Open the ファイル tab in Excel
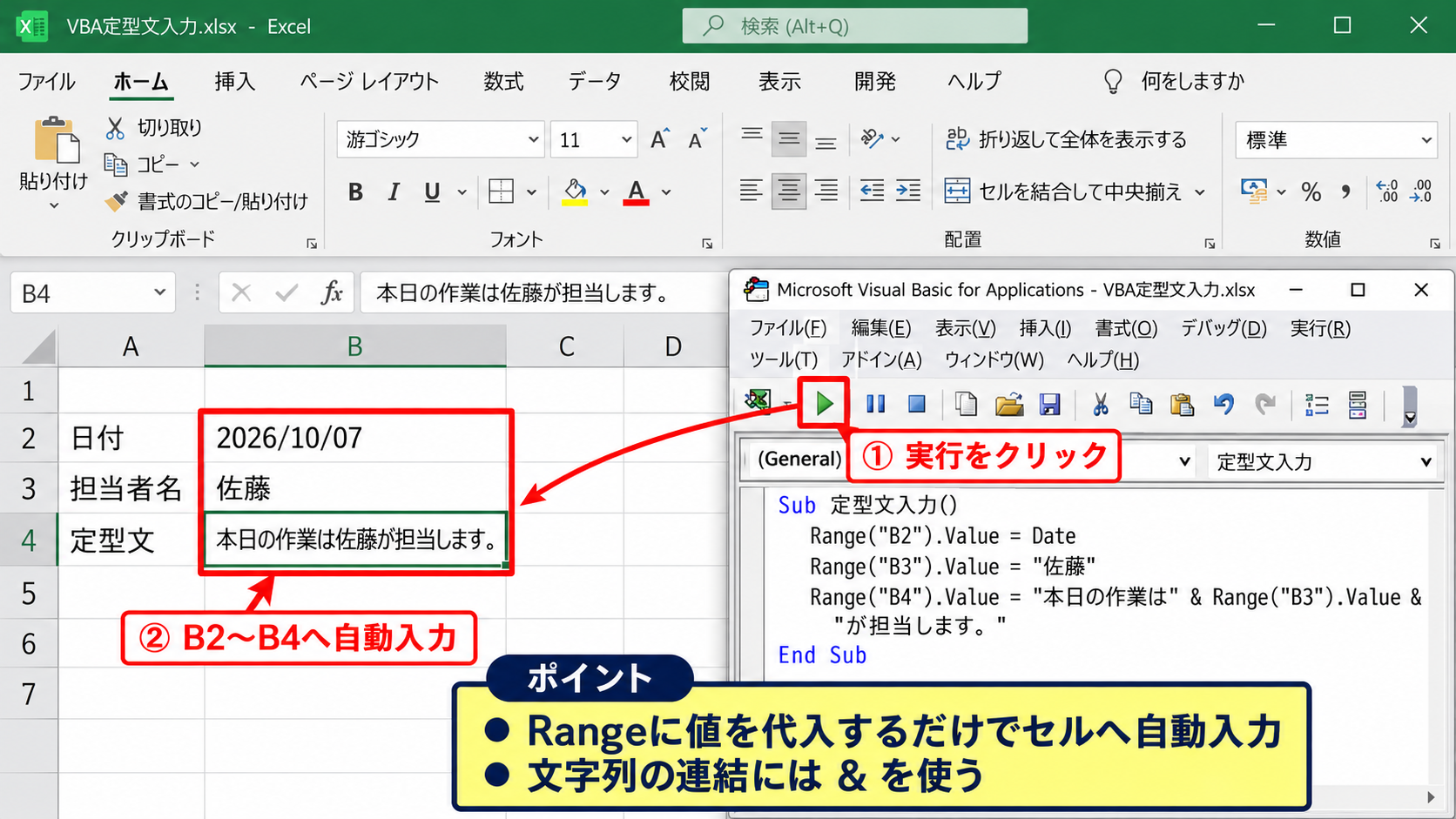The width and height of the screenshot is (1456, 819). coord(47,82)
